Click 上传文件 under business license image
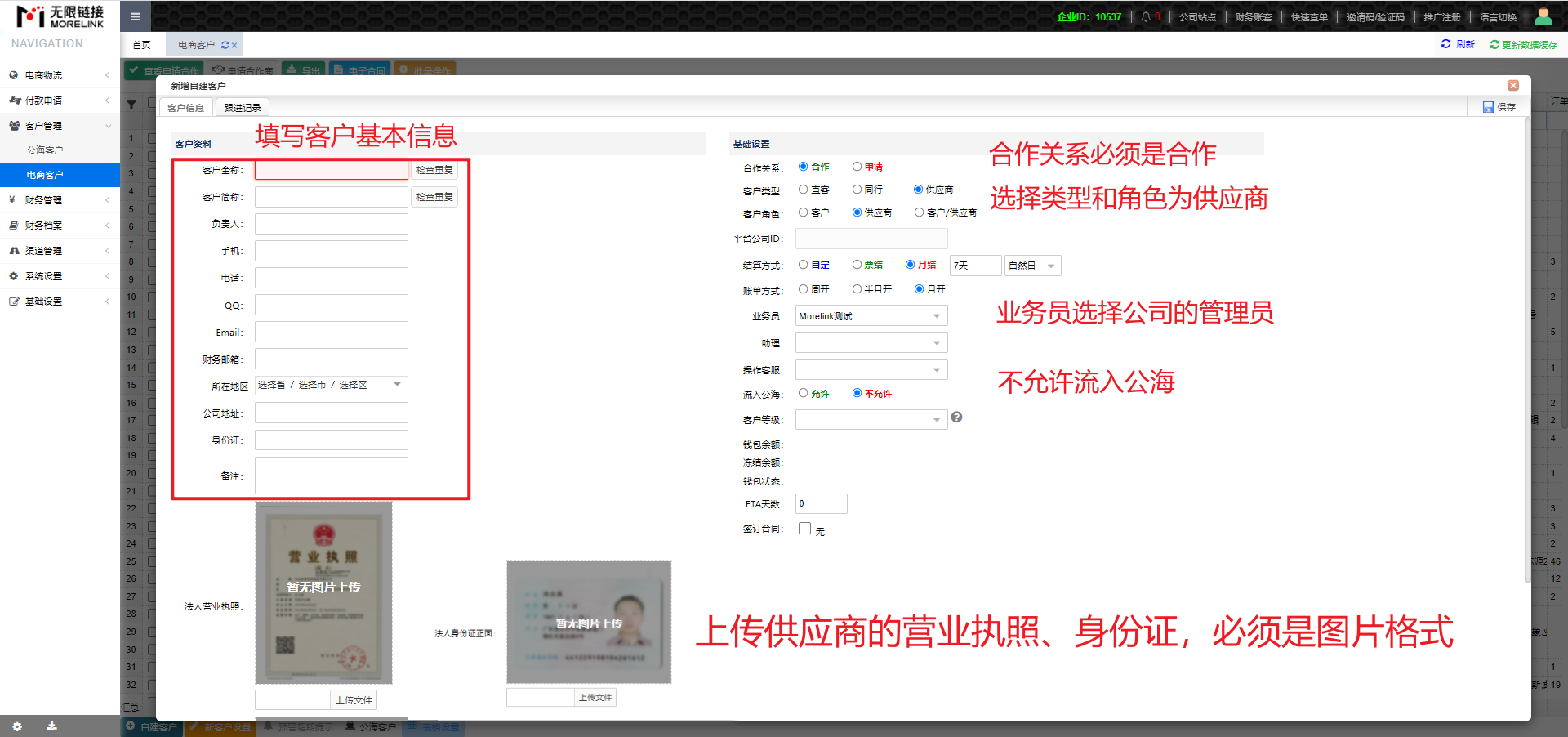The height and width of the screenshot is (737, 1568). [x=354, y=700]
